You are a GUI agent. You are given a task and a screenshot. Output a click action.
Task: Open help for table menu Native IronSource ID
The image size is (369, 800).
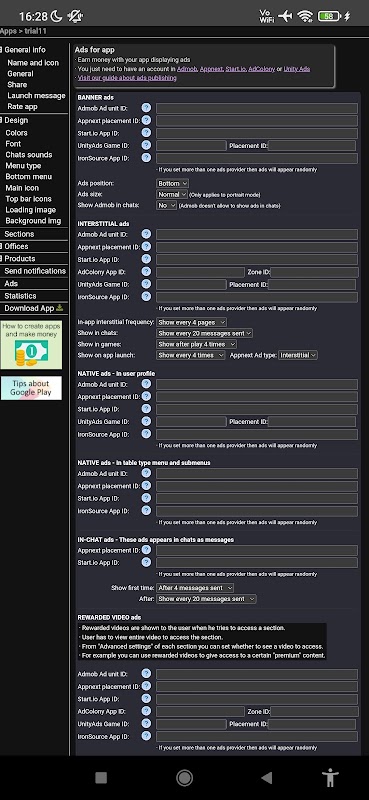tap(146, 510)
